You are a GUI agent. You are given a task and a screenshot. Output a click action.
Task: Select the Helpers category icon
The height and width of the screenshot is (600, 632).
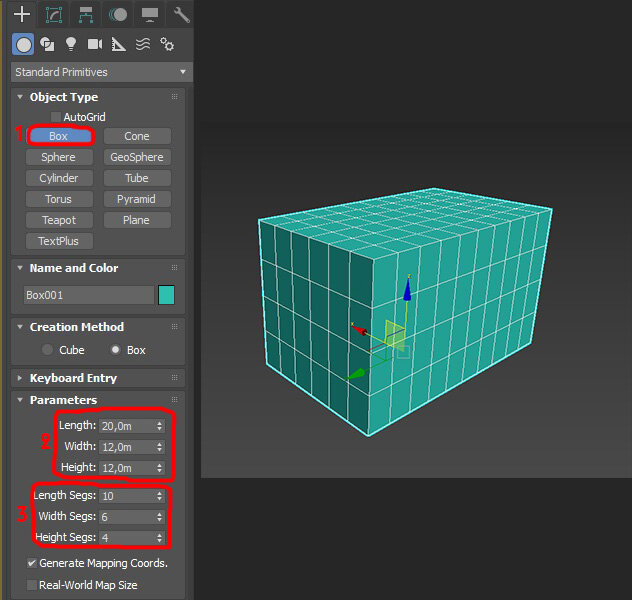(118, 44)
